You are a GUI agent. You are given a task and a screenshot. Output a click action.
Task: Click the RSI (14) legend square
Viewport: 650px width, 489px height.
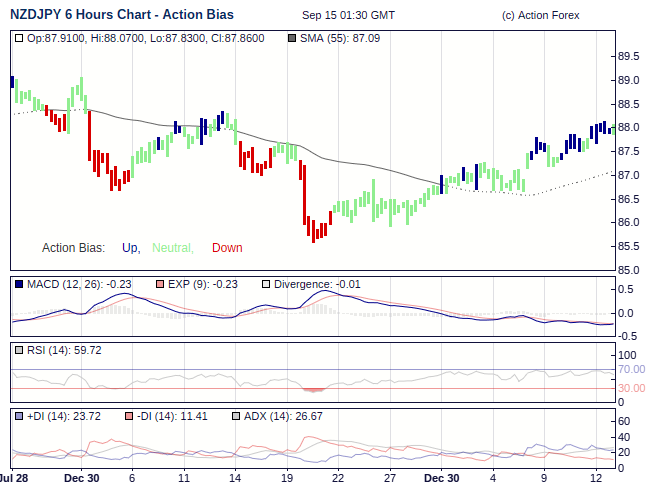pos(20,350)
